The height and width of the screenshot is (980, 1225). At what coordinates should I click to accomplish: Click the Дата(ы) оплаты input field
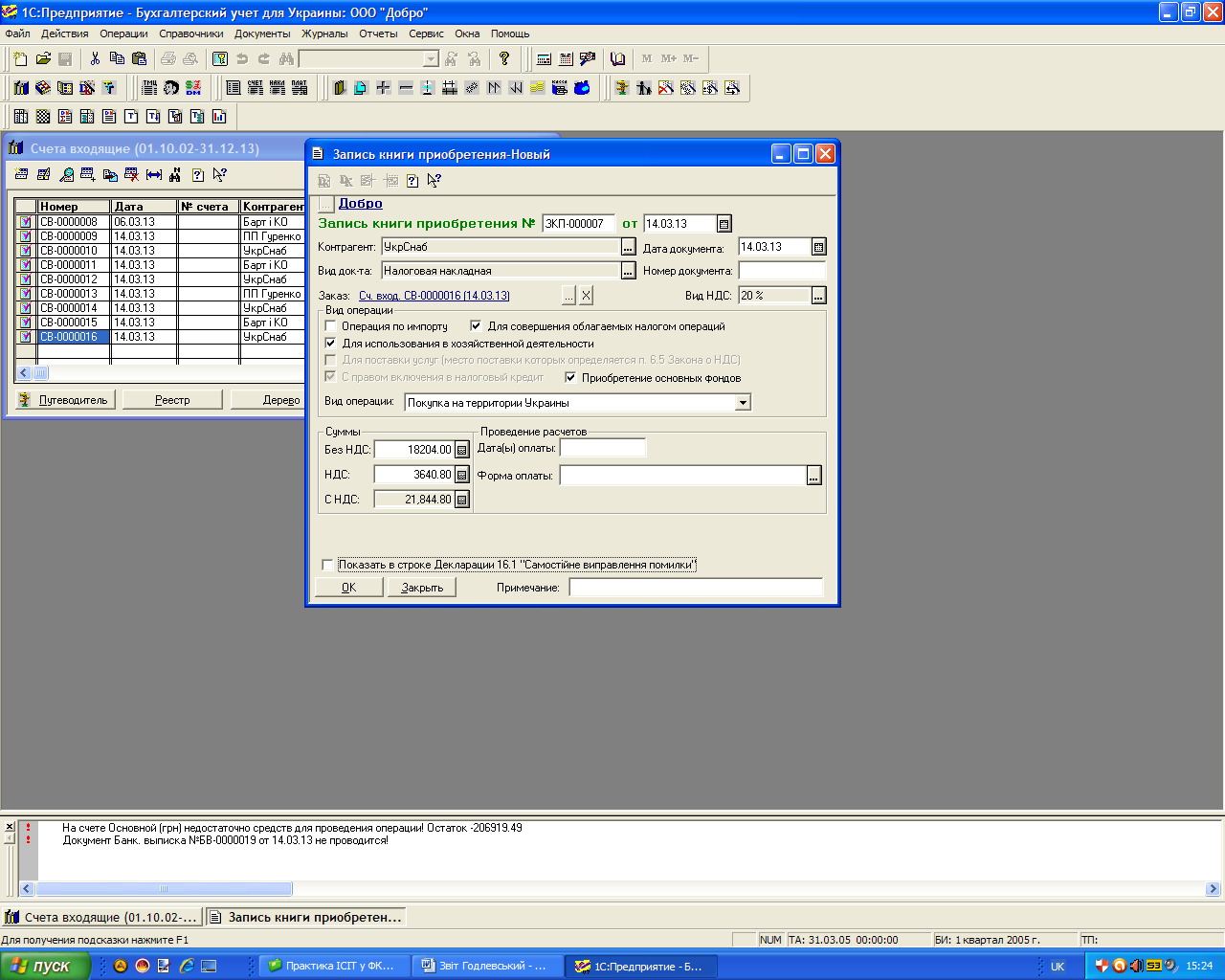(x=603, y=448)
